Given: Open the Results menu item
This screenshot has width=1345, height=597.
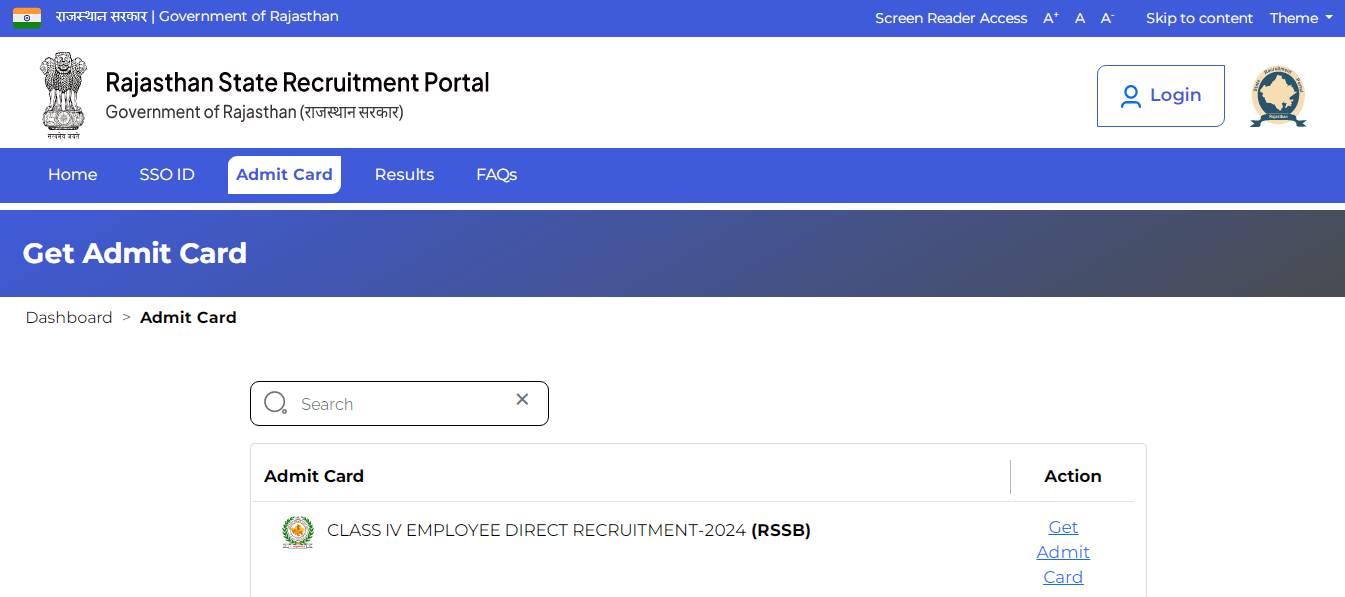Looking at the screenshot, I should click(404, 174).
